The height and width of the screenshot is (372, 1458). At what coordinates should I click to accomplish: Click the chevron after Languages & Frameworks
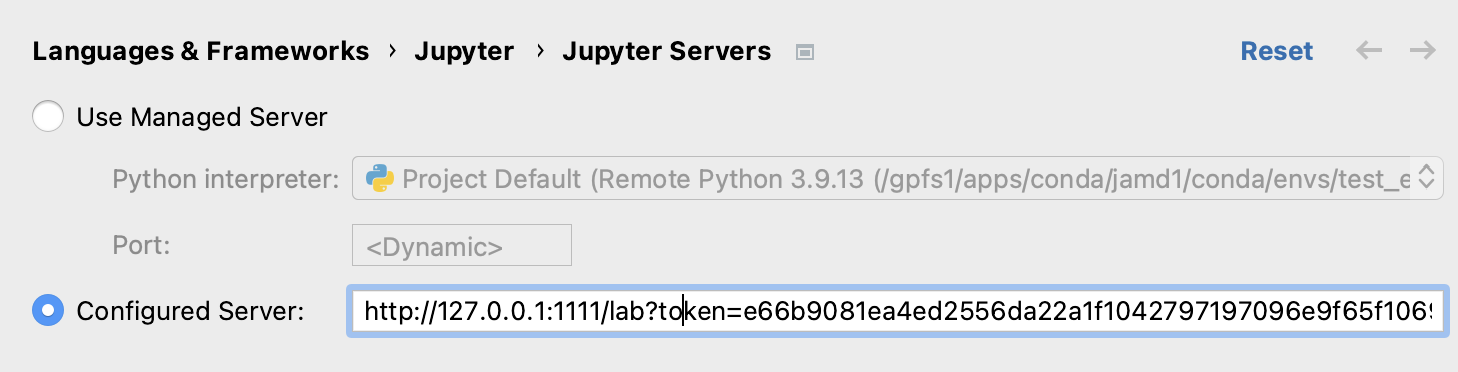[392, 51]
